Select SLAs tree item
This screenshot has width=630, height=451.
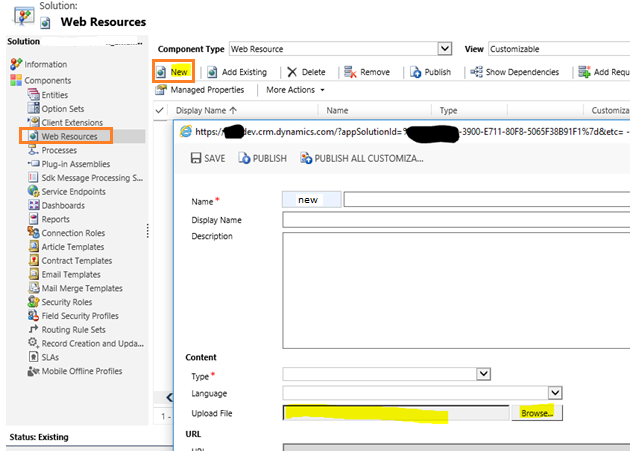coord(50,357)
